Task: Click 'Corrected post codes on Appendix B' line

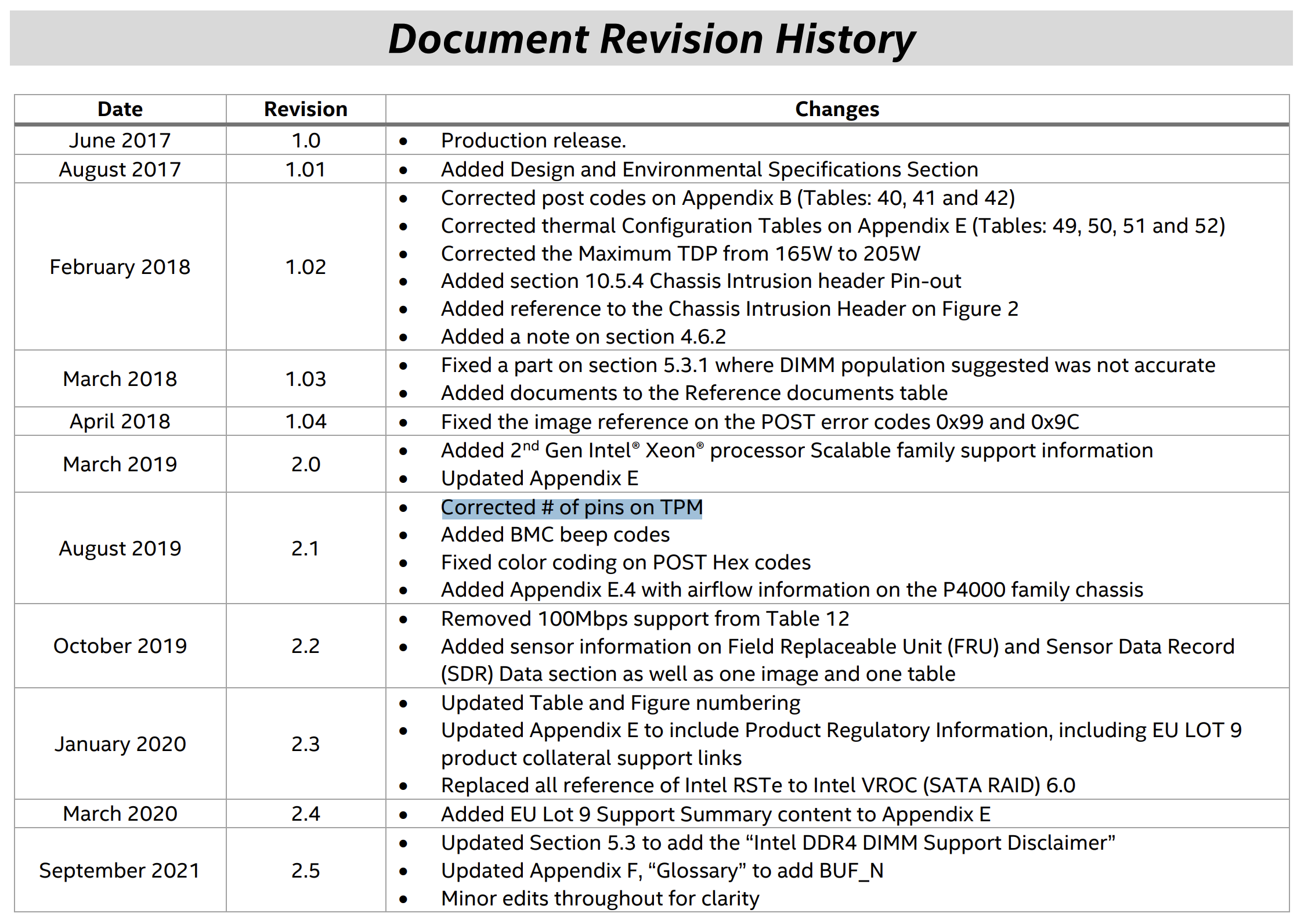Action: click(x=728, y=198)
